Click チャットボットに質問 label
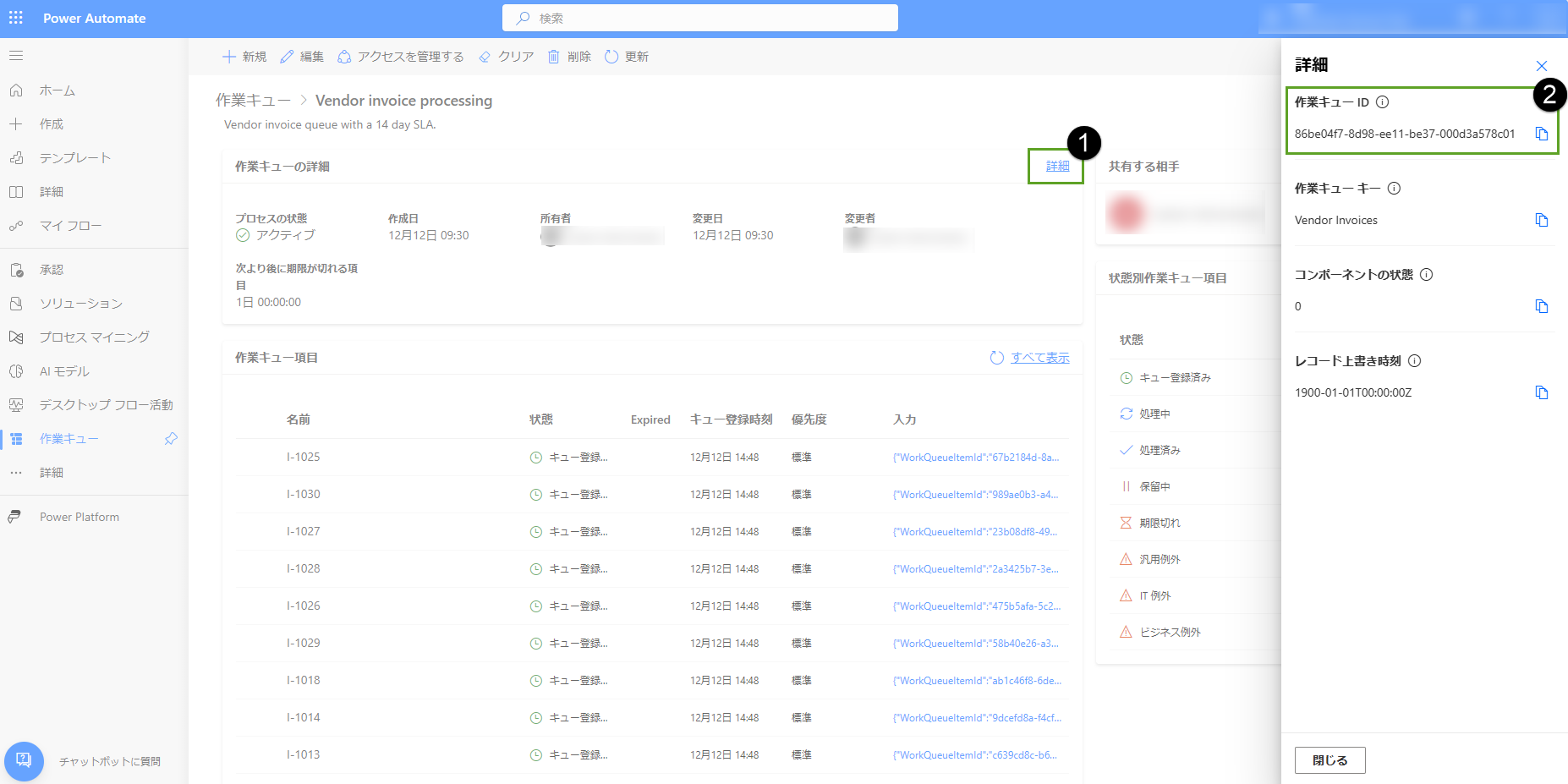 110,761
